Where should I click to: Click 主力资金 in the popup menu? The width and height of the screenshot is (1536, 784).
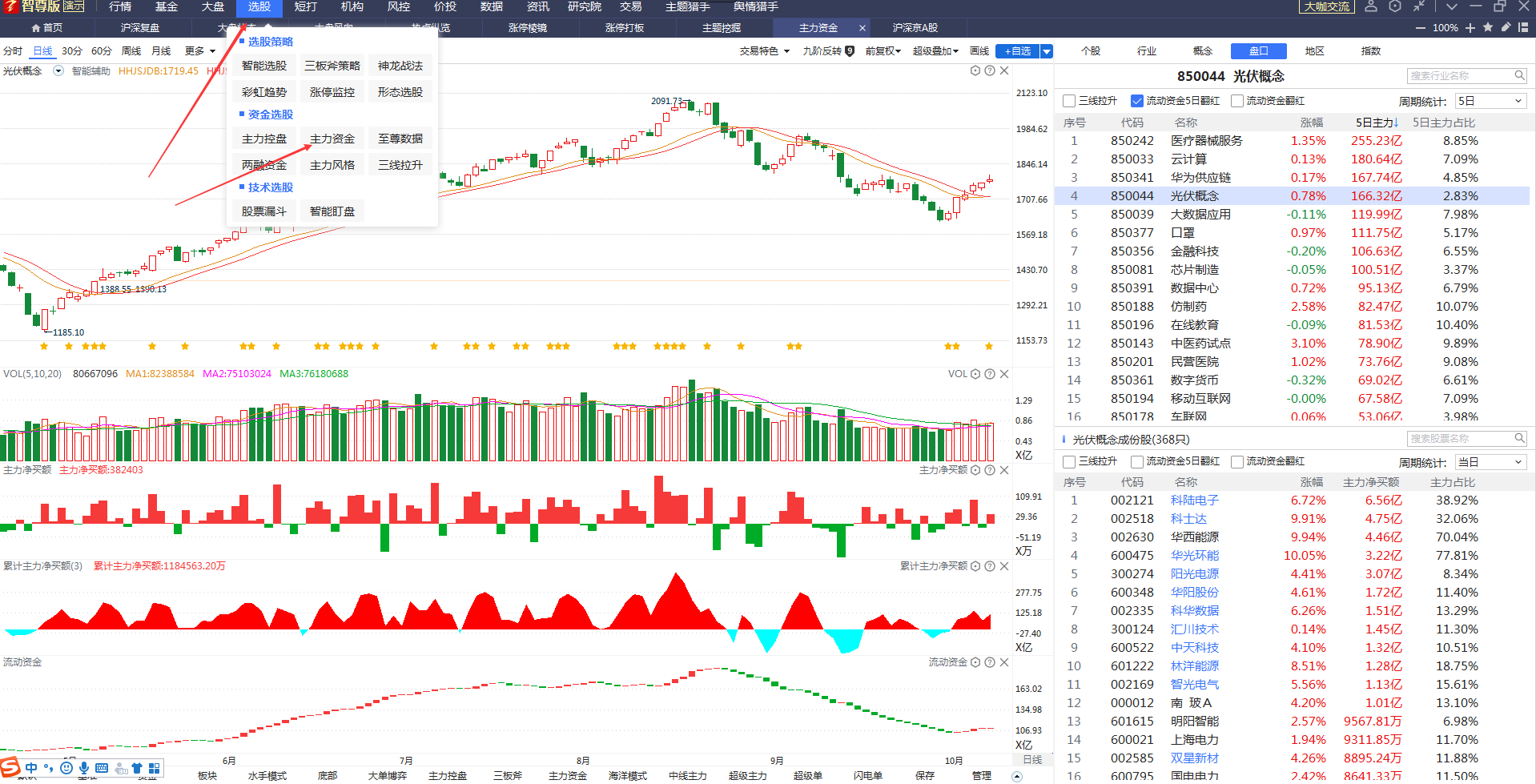click(332, 139)
